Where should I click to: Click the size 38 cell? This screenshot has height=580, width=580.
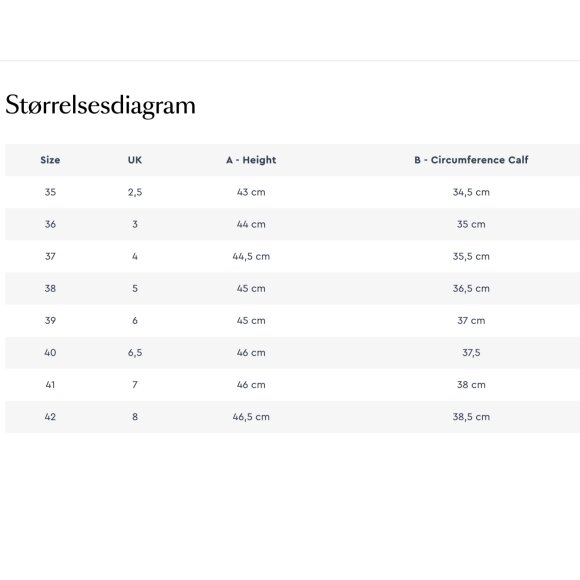(x=50, y=289)
